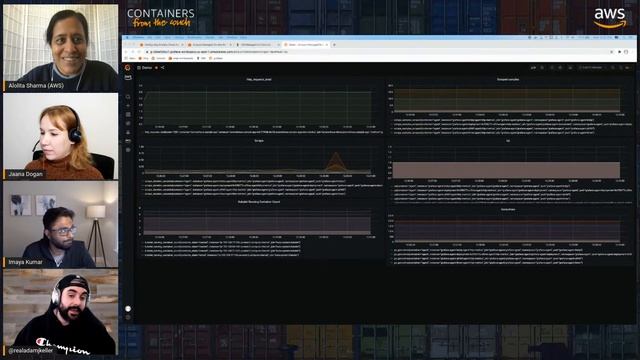Screen dimensions: 640x360
Task: Click the Add panel icon in dashboard toolbar
Action: point(533,68)
